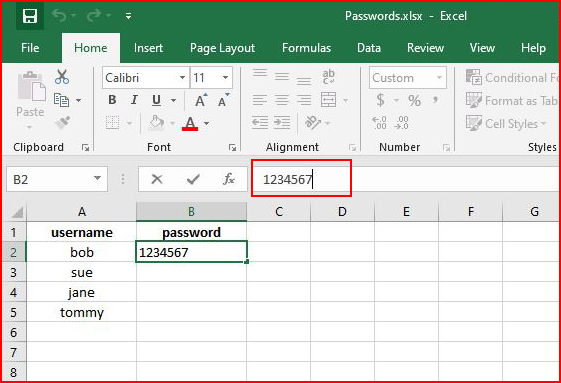Click Align Right icon
The width and height of the screenshot is (561, 383).
pyautogui.click(x=304, y=100)
